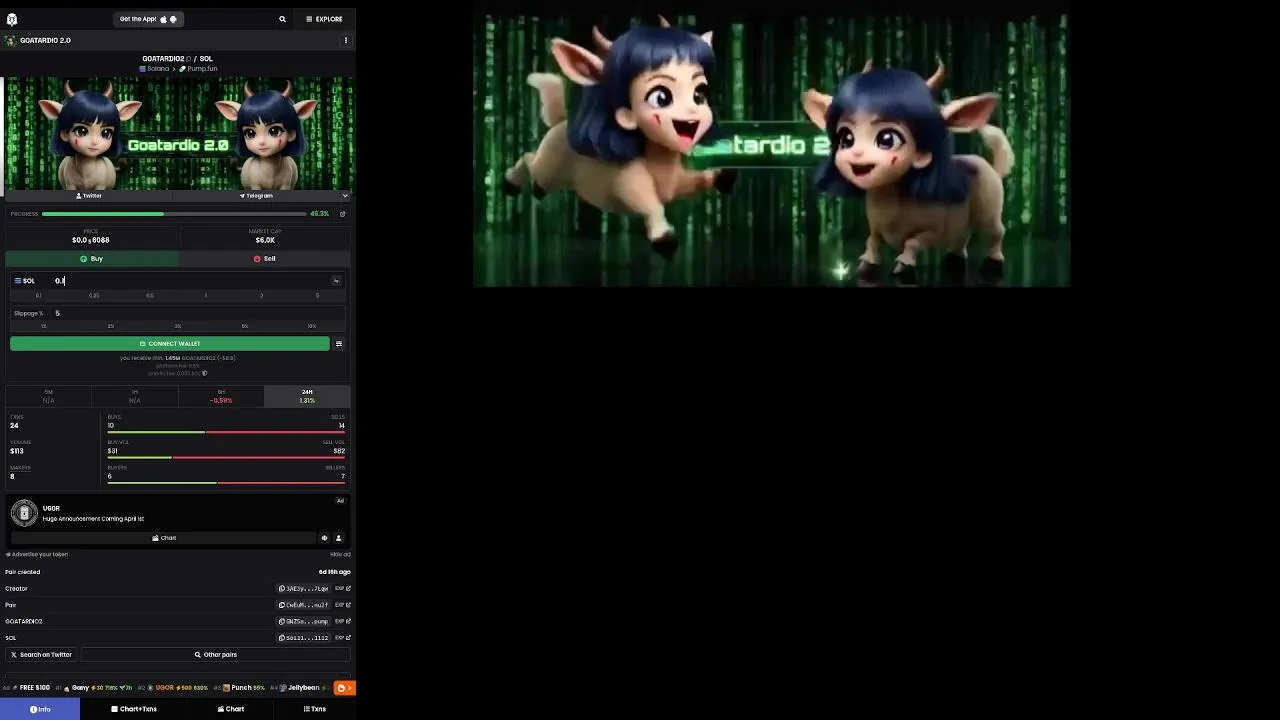Click the SOL amount input field
The height and width of the screenshot is (720, 1280).
[x=190, y=281]
